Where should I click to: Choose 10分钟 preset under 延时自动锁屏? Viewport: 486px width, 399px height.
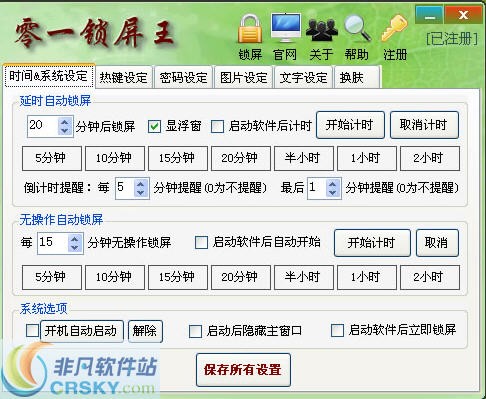click(x=115, y=158)
